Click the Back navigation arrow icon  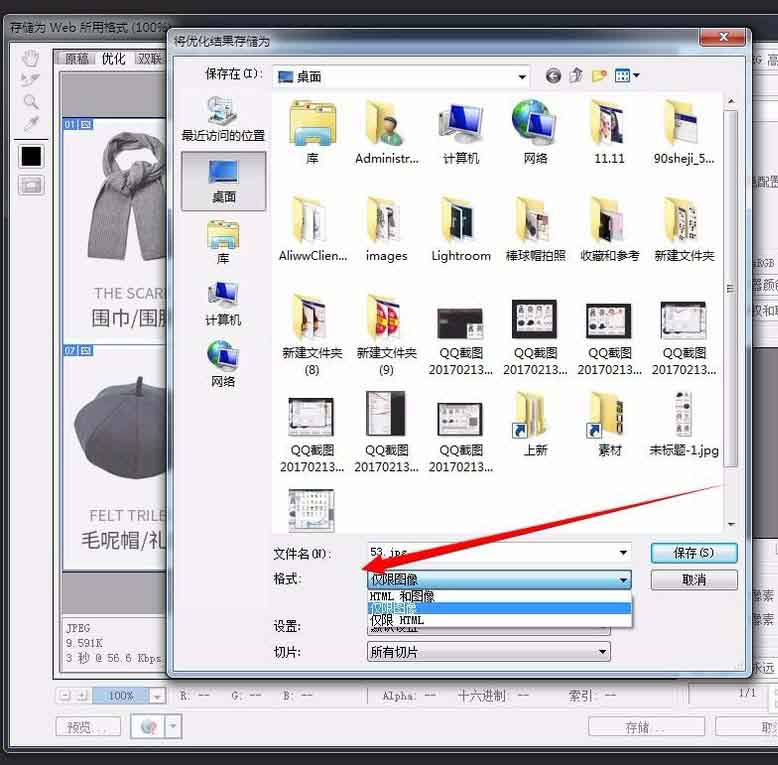(553, 76)
